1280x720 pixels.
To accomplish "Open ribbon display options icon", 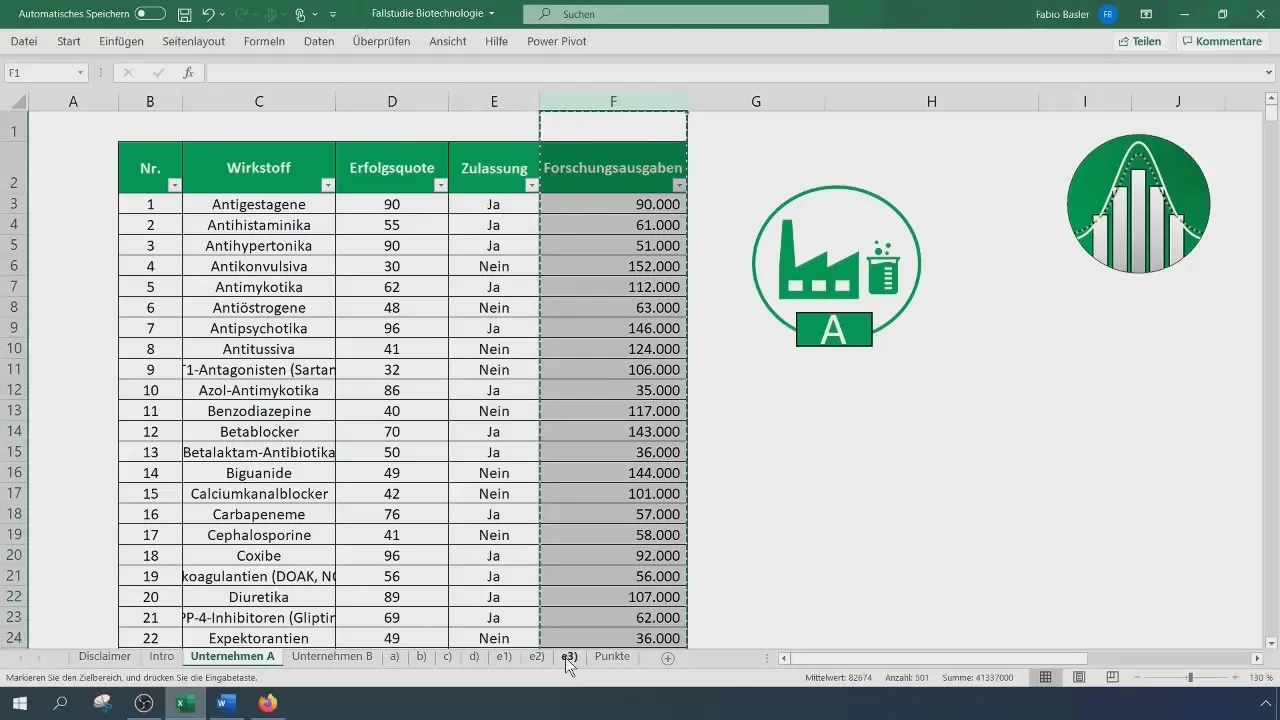I will (1146, 14).
